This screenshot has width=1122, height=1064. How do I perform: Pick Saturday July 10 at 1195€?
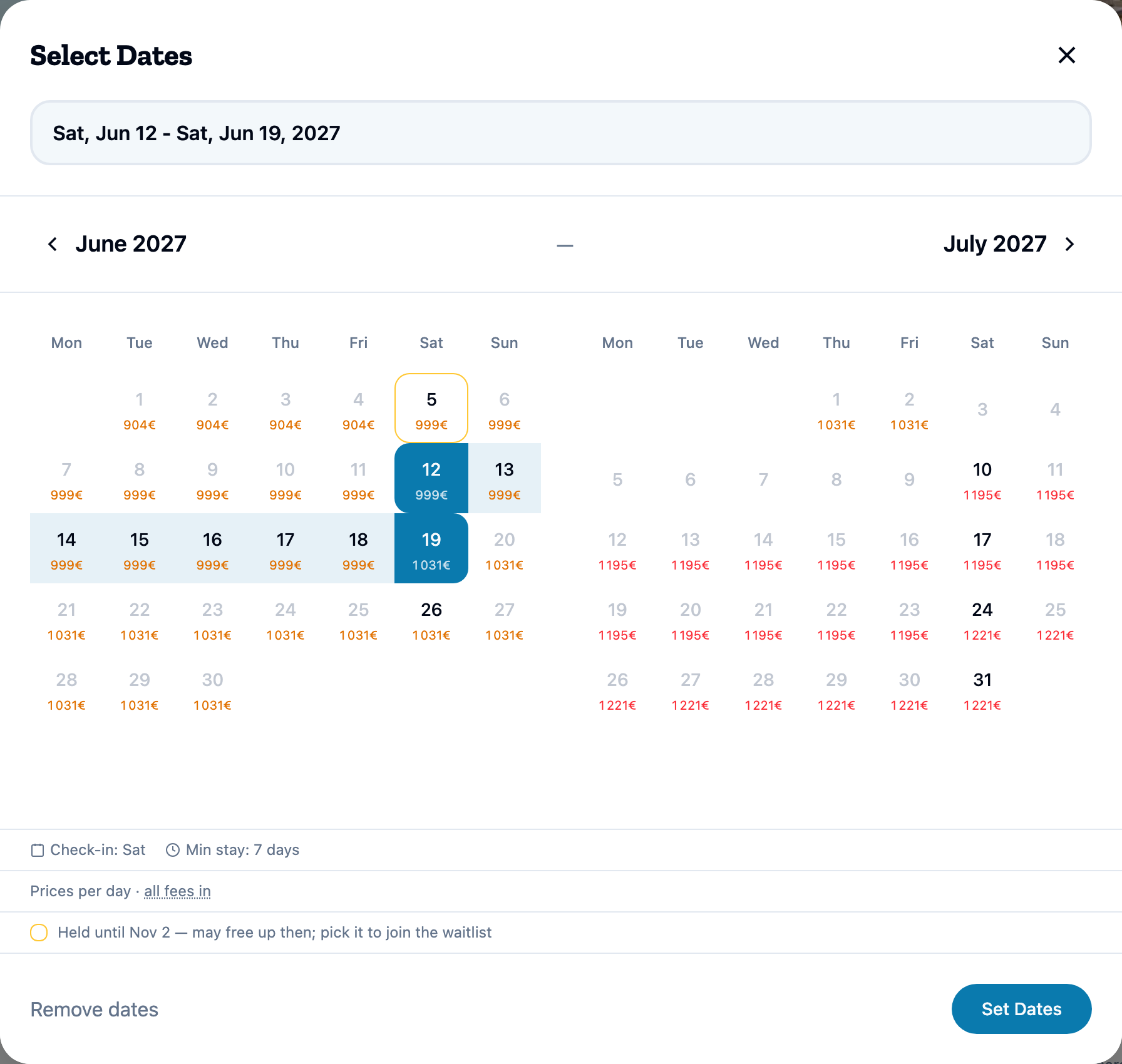coord(982,478)
